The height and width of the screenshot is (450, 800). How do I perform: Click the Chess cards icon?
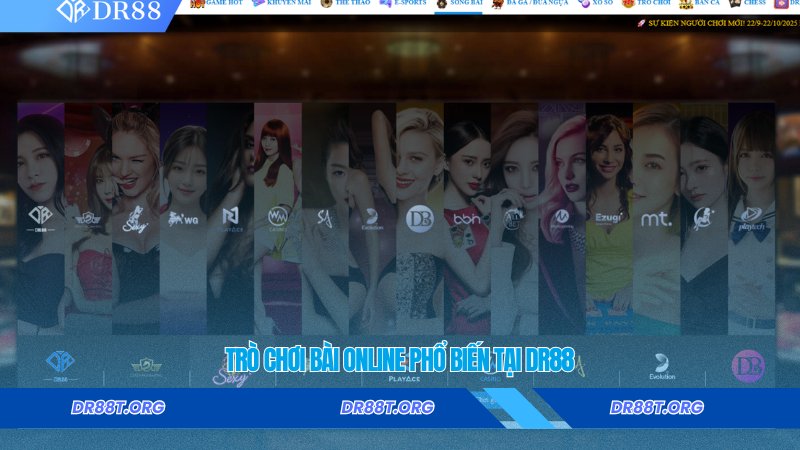click(x=735, y=4)
